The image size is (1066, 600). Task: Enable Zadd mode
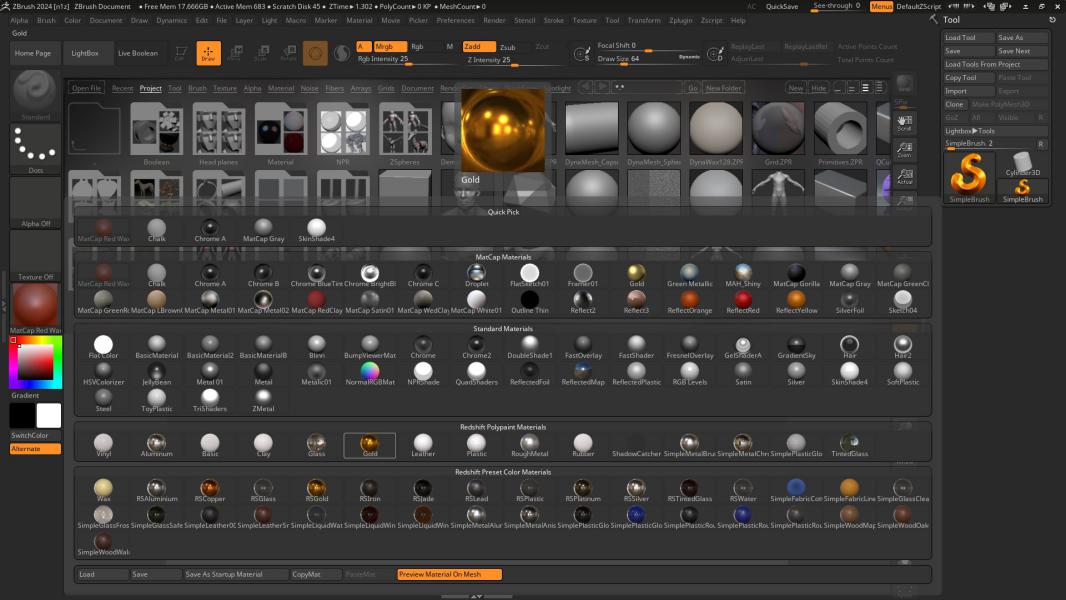tap(479, 47)
